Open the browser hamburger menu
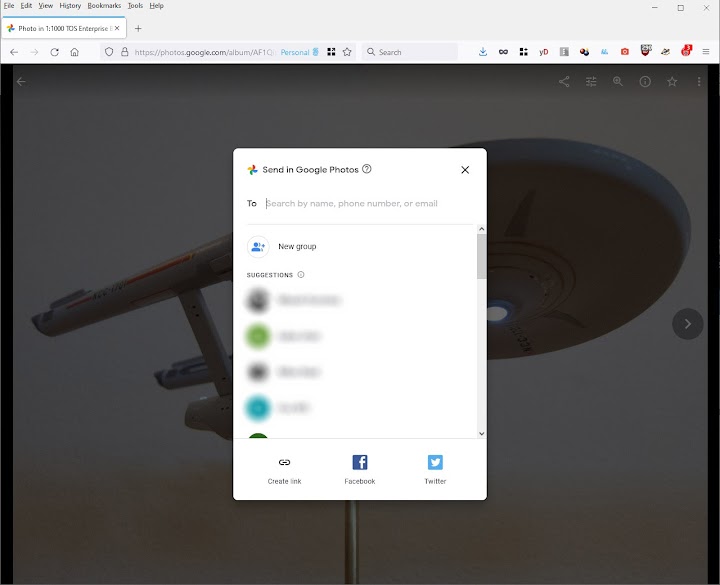720x585 pixels. click(706, 52)
